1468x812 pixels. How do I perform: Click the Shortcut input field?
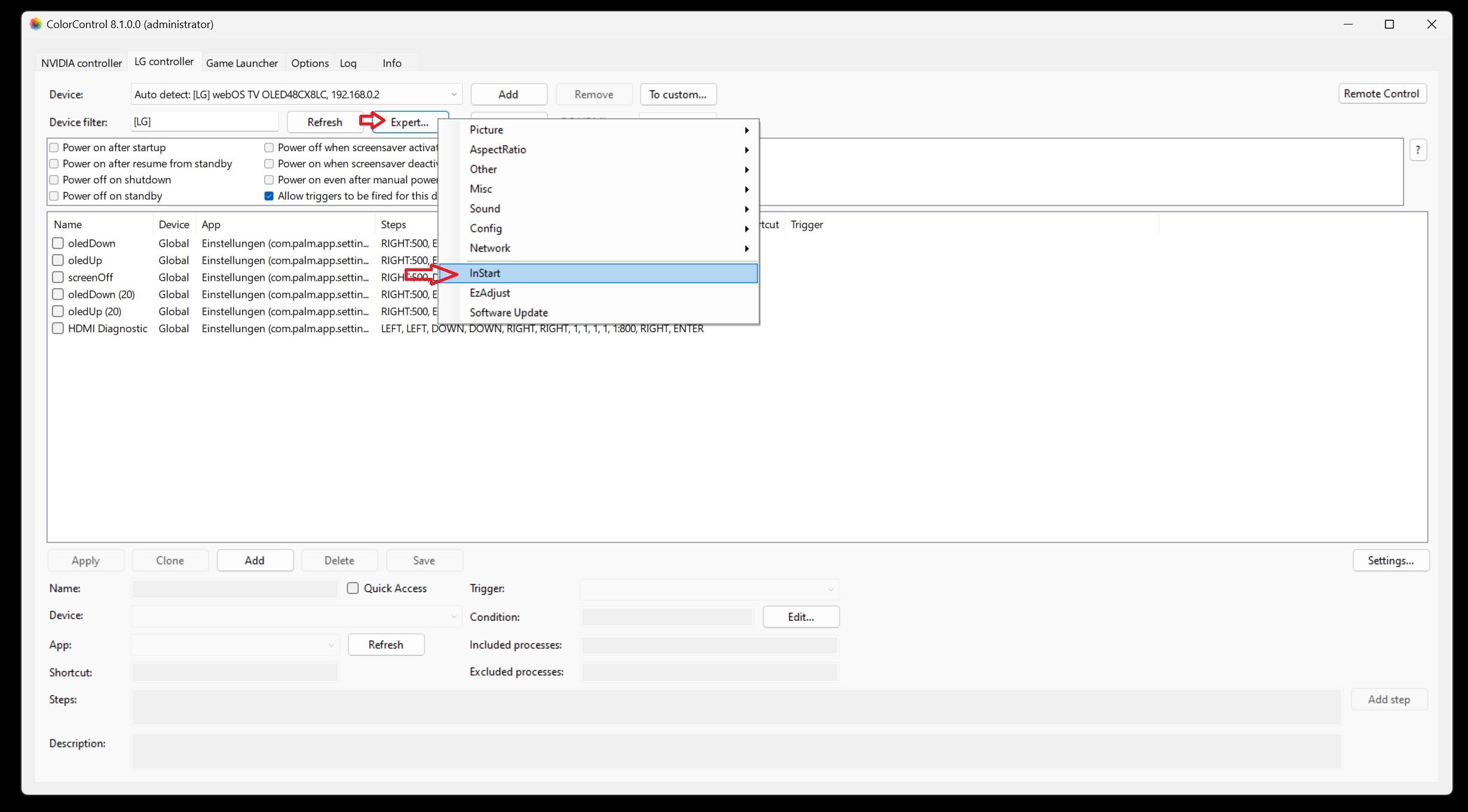coord(235,672)
